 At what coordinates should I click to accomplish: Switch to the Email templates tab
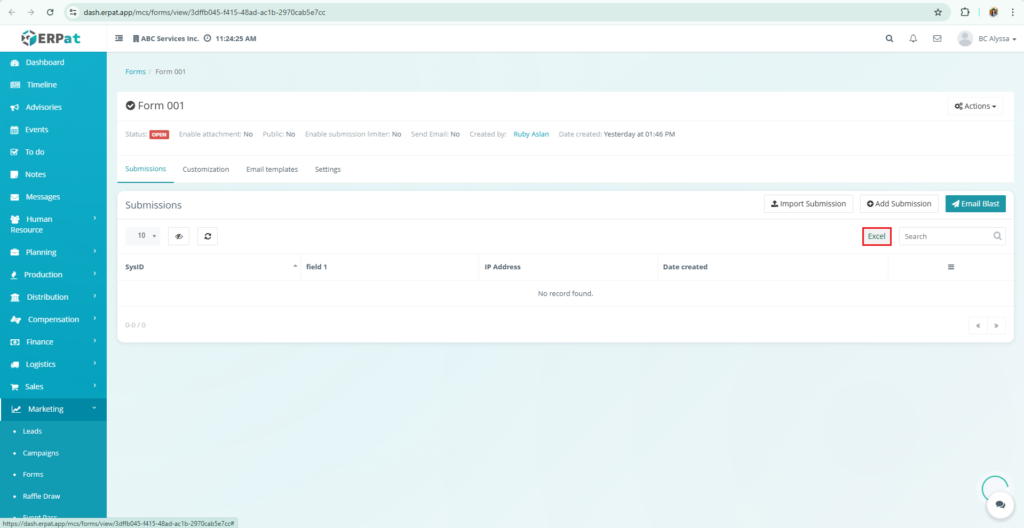click(x=272, y=169)
